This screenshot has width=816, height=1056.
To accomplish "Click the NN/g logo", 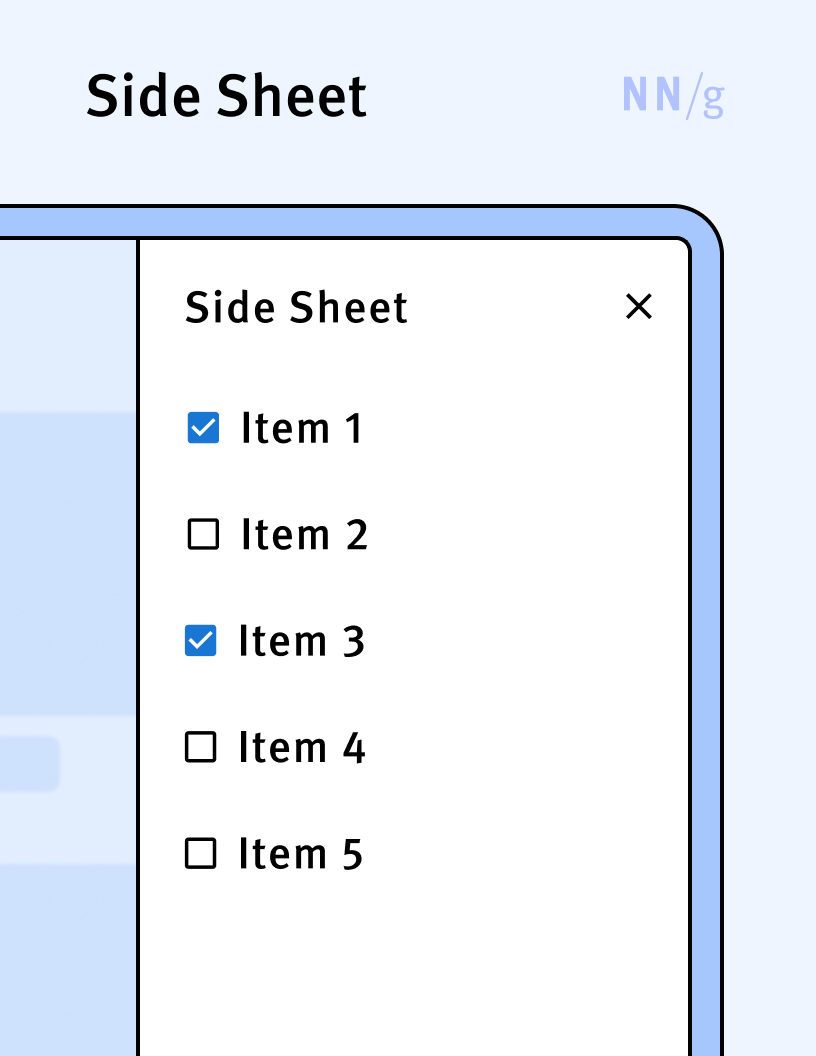I will 673,96.
